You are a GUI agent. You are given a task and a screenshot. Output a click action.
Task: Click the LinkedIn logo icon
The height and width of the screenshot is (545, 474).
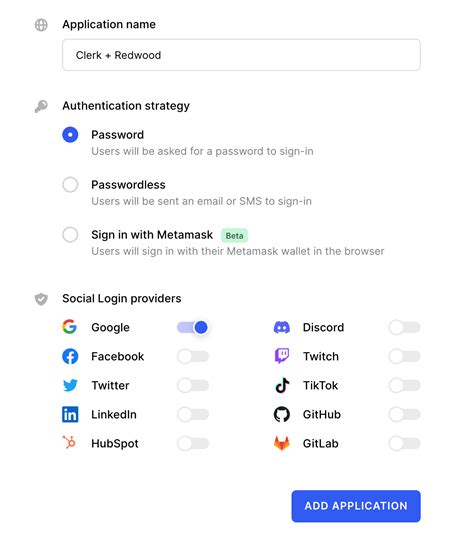(x=70, y=414)
